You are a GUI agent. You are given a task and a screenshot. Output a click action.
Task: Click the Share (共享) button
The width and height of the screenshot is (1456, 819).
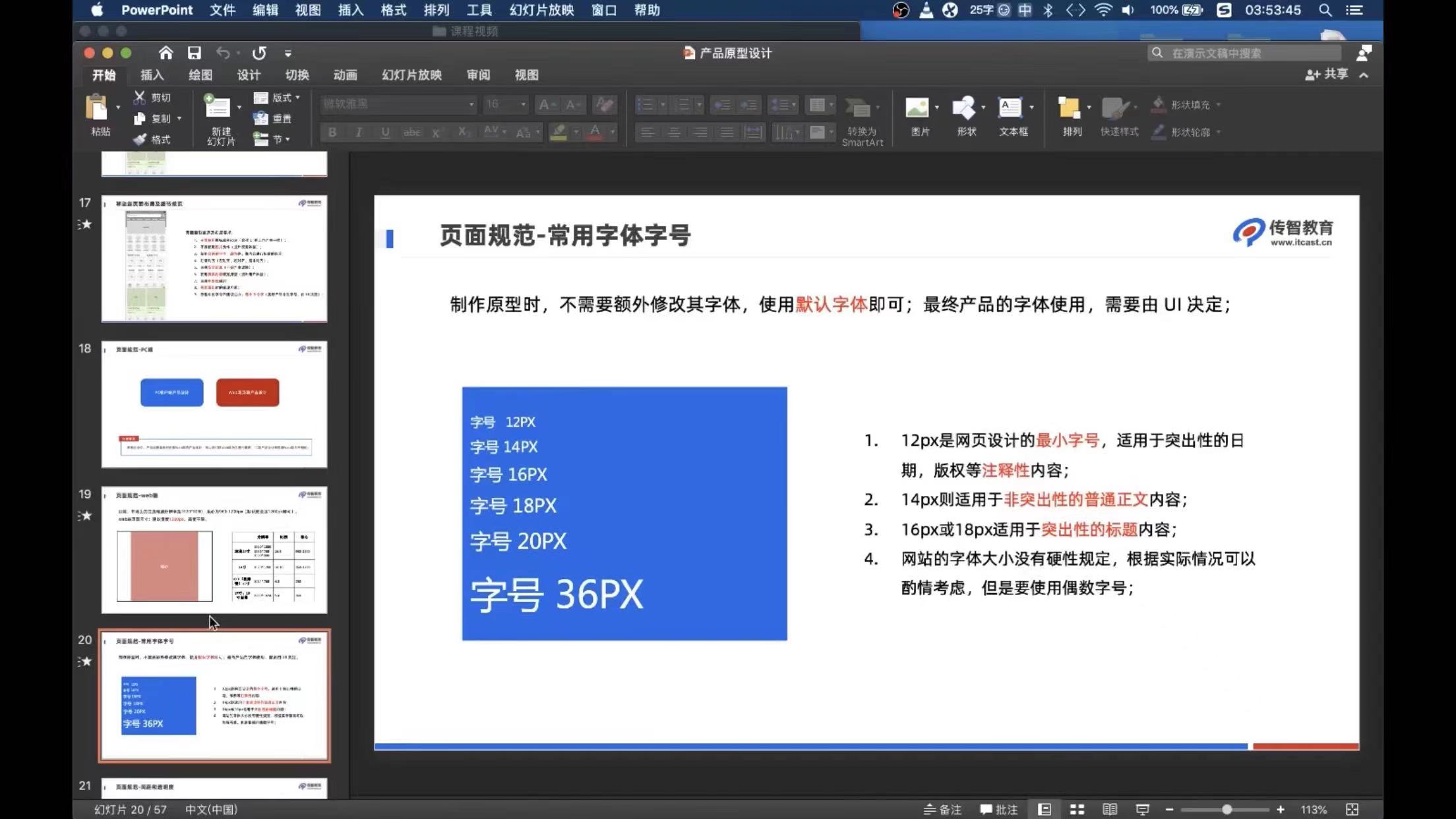coord(1327,75)
